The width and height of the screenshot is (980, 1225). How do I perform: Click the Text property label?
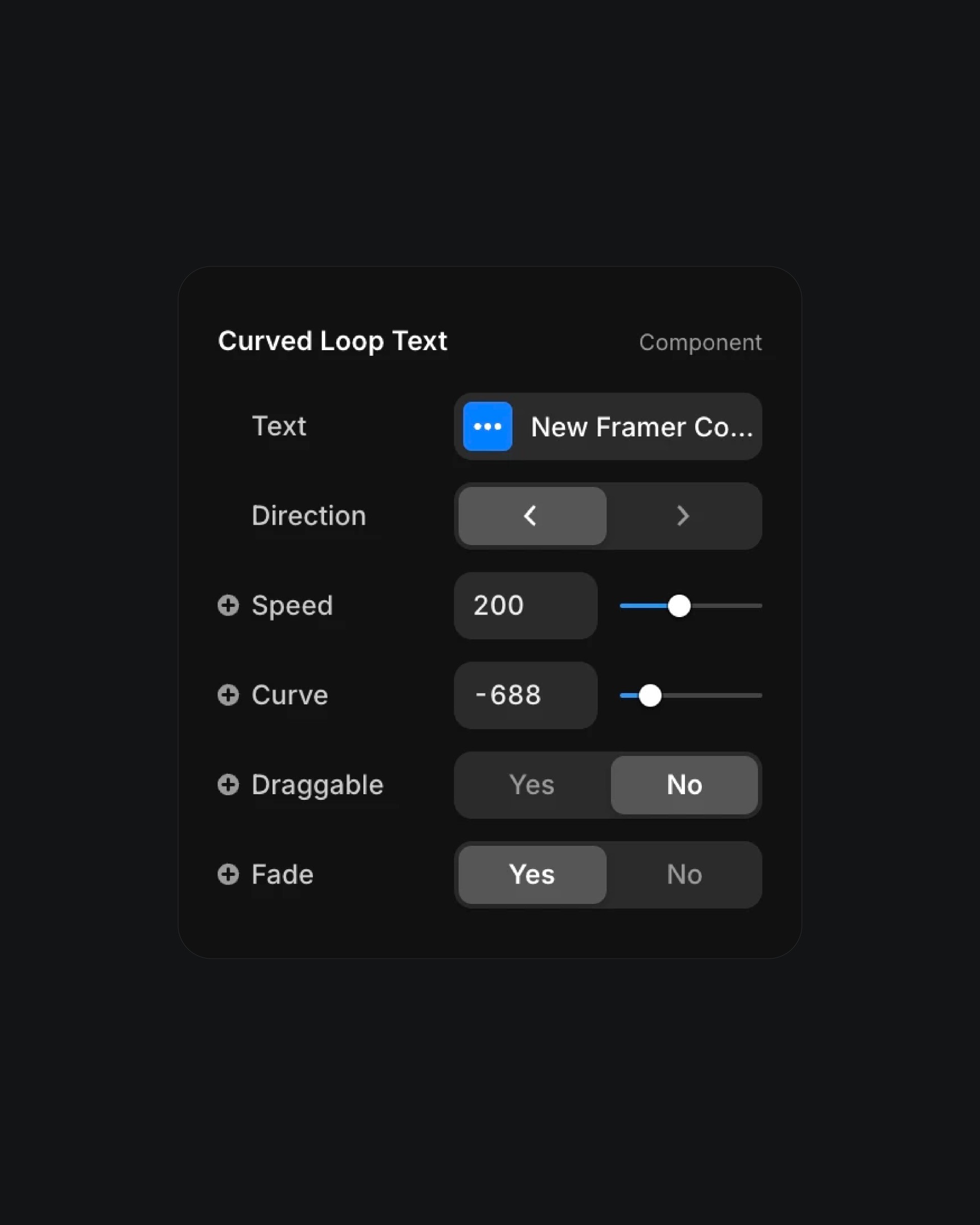click(x=279, y=426)
